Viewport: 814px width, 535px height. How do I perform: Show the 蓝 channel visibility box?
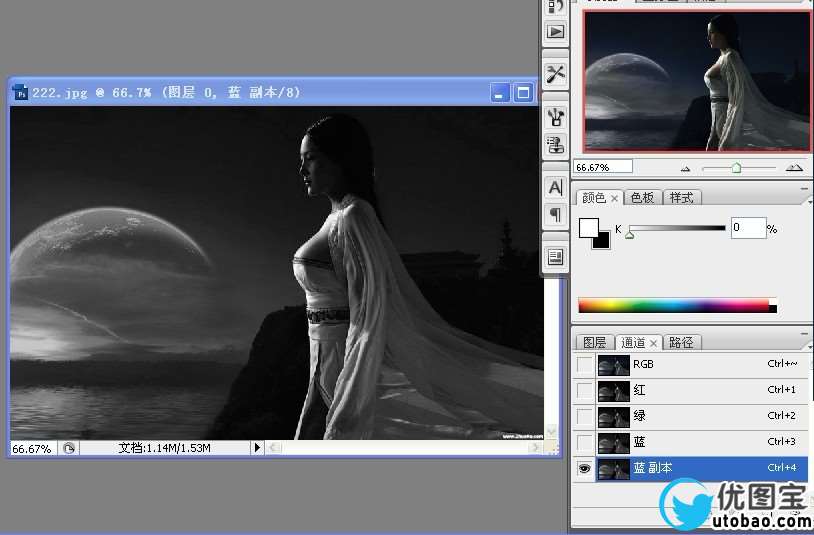tap(585, 443)
